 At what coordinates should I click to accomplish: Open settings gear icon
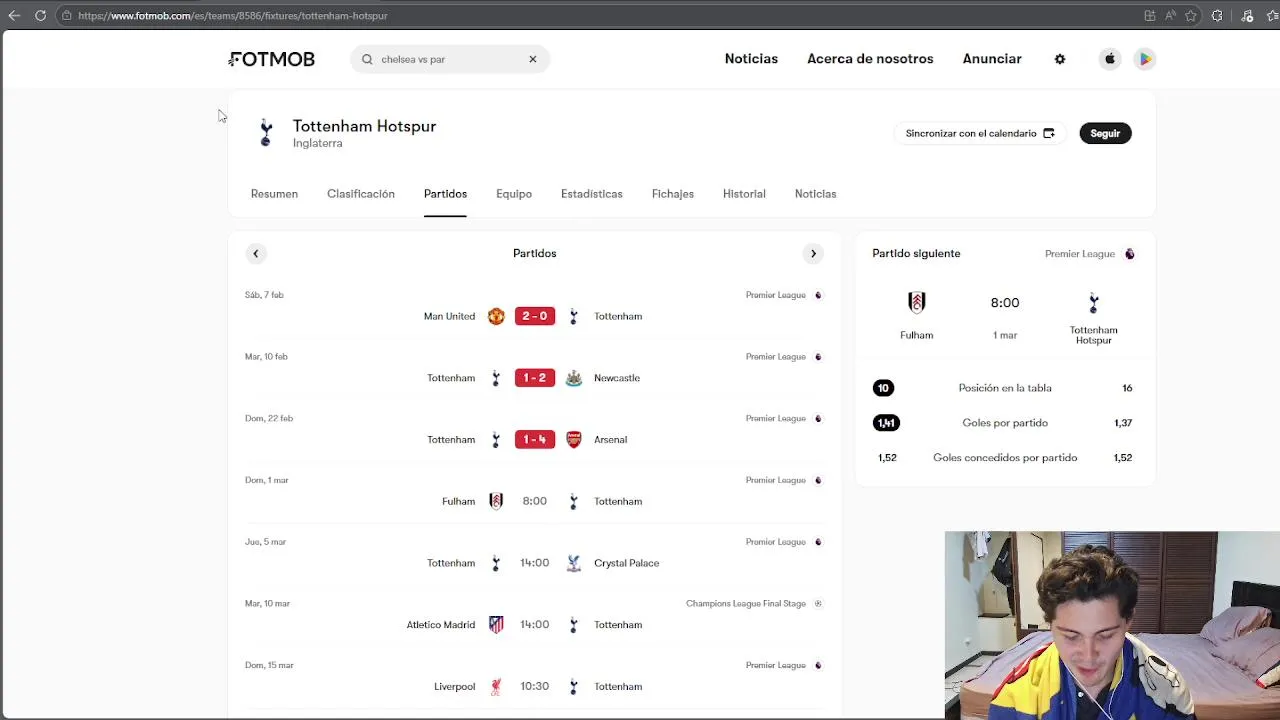tap(1060, 59)
